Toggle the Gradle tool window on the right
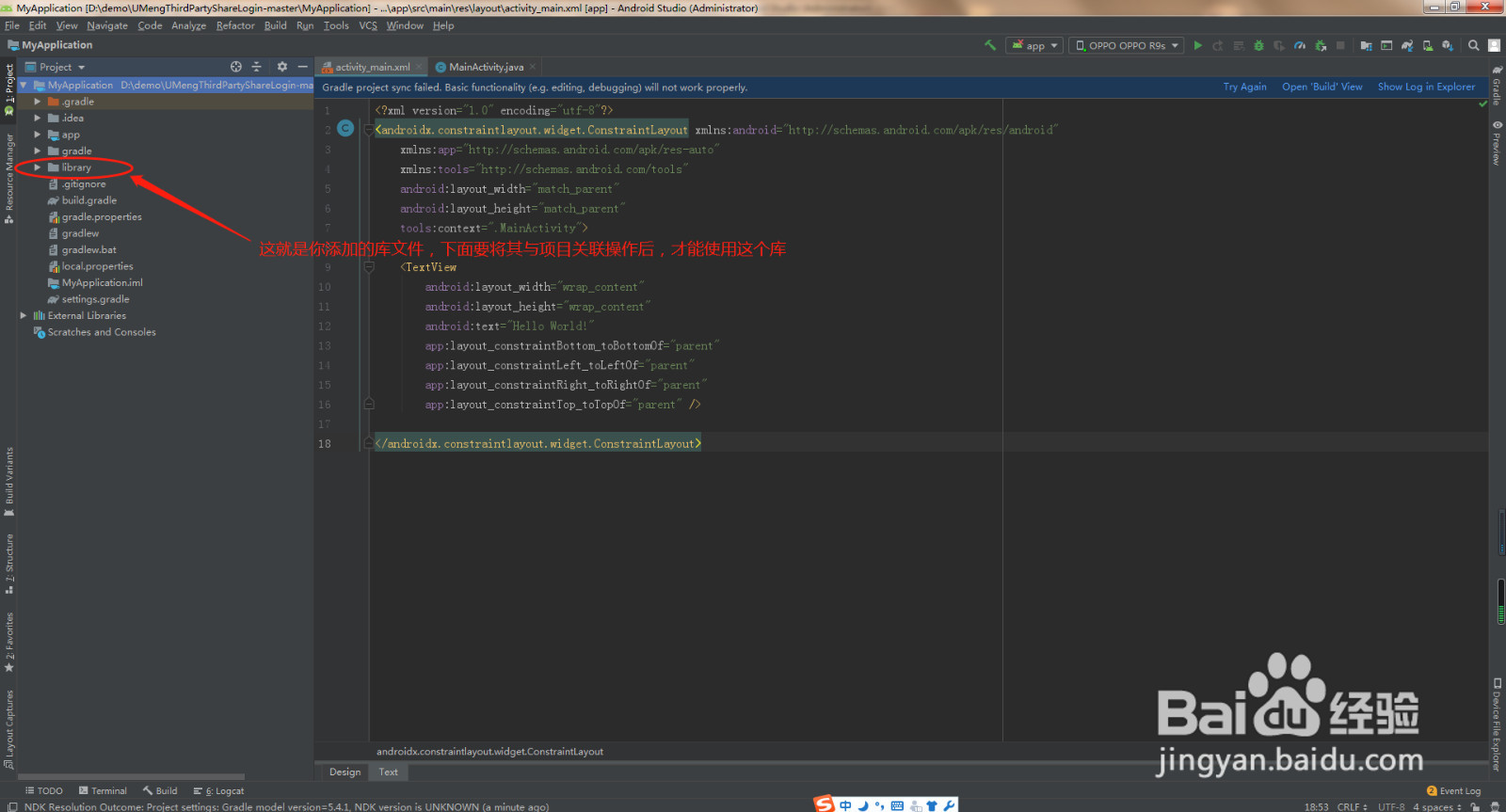Viewport: 1506px width, 812px height. pyautogui.click(x=1497, y=86)
